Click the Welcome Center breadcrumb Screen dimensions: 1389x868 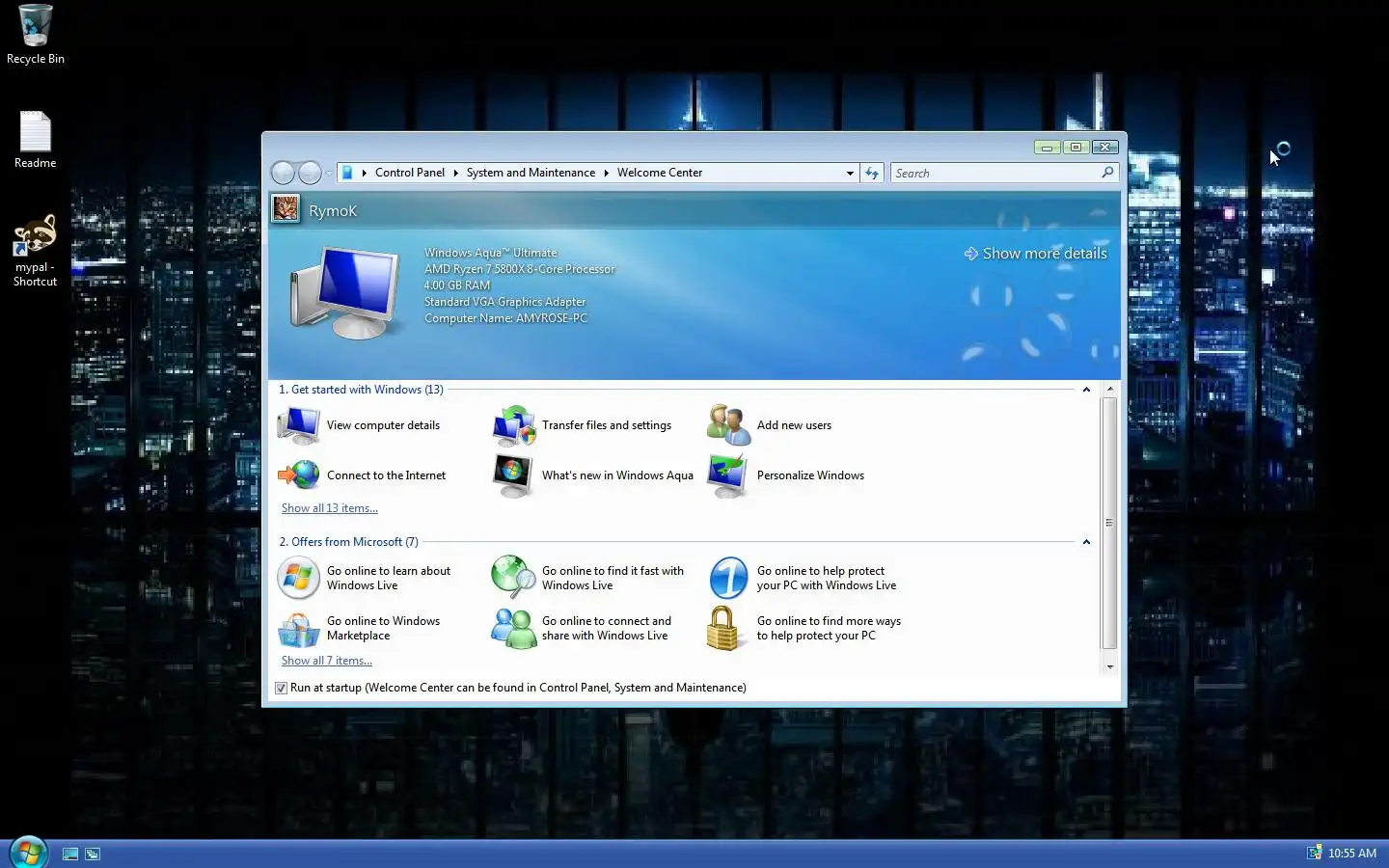660,173
